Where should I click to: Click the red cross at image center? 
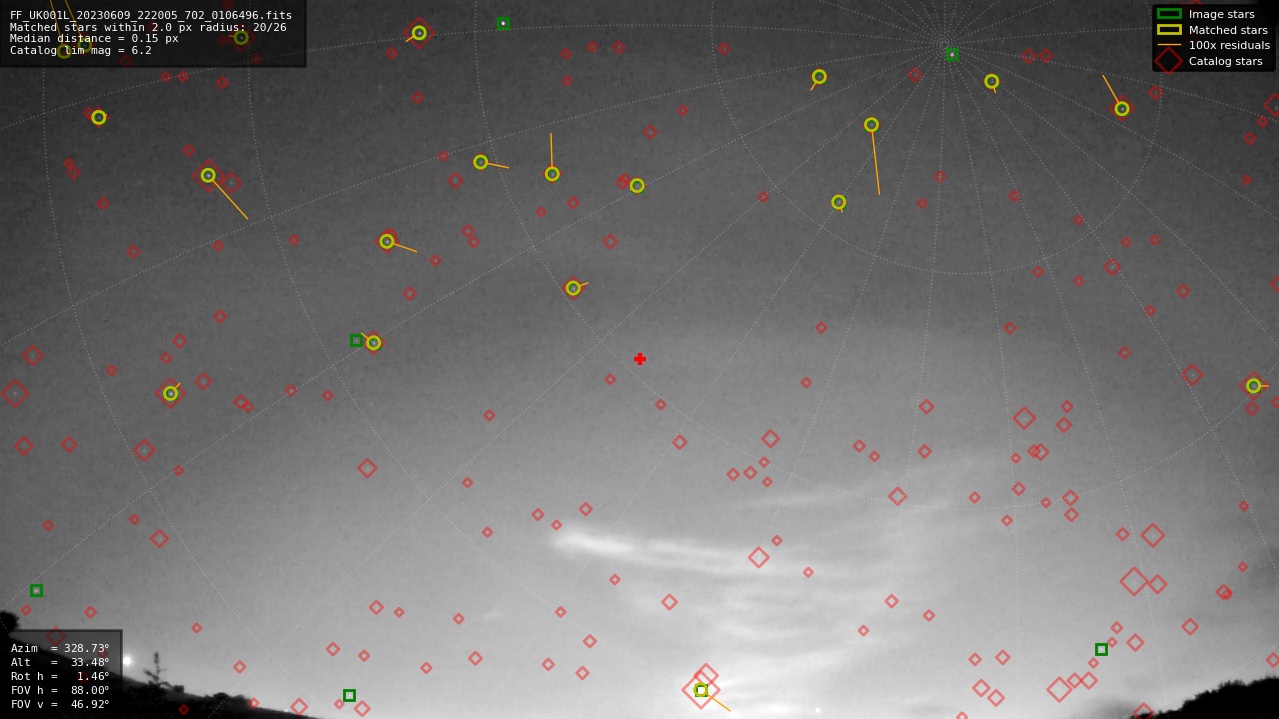(x=640, y=359)
